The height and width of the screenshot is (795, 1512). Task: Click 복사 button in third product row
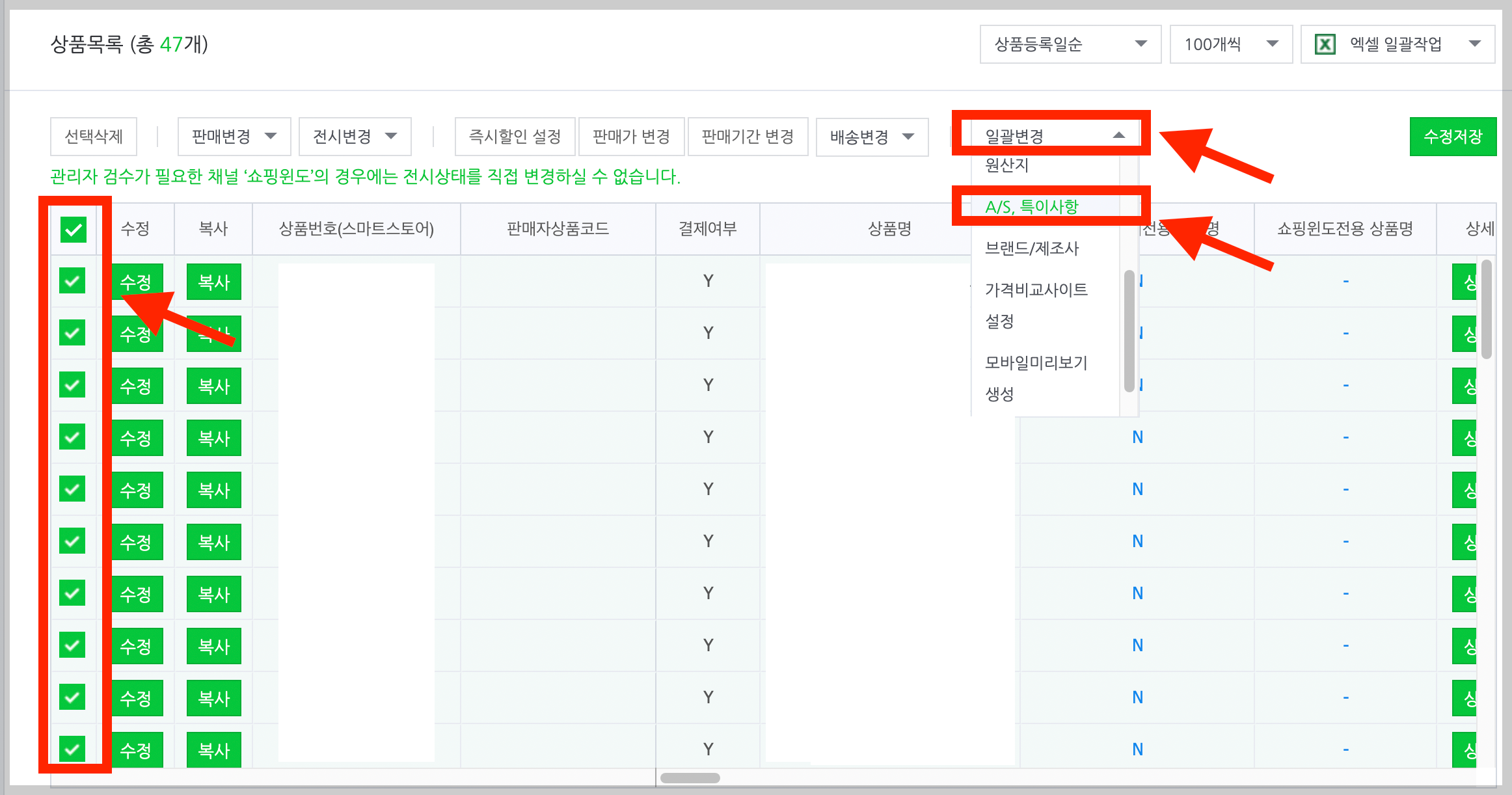click(x=213, y=386)
